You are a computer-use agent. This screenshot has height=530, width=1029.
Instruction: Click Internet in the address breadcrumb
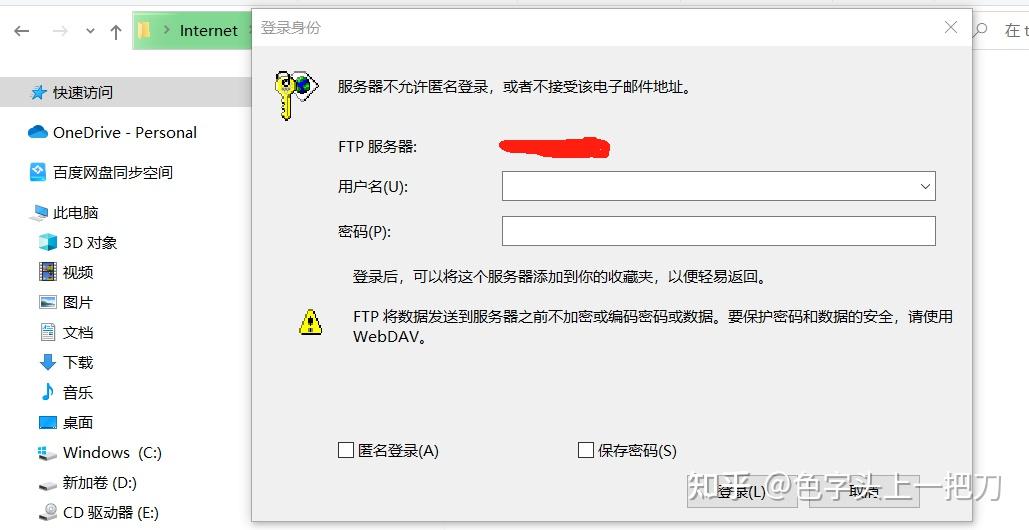tap(209, 31)
